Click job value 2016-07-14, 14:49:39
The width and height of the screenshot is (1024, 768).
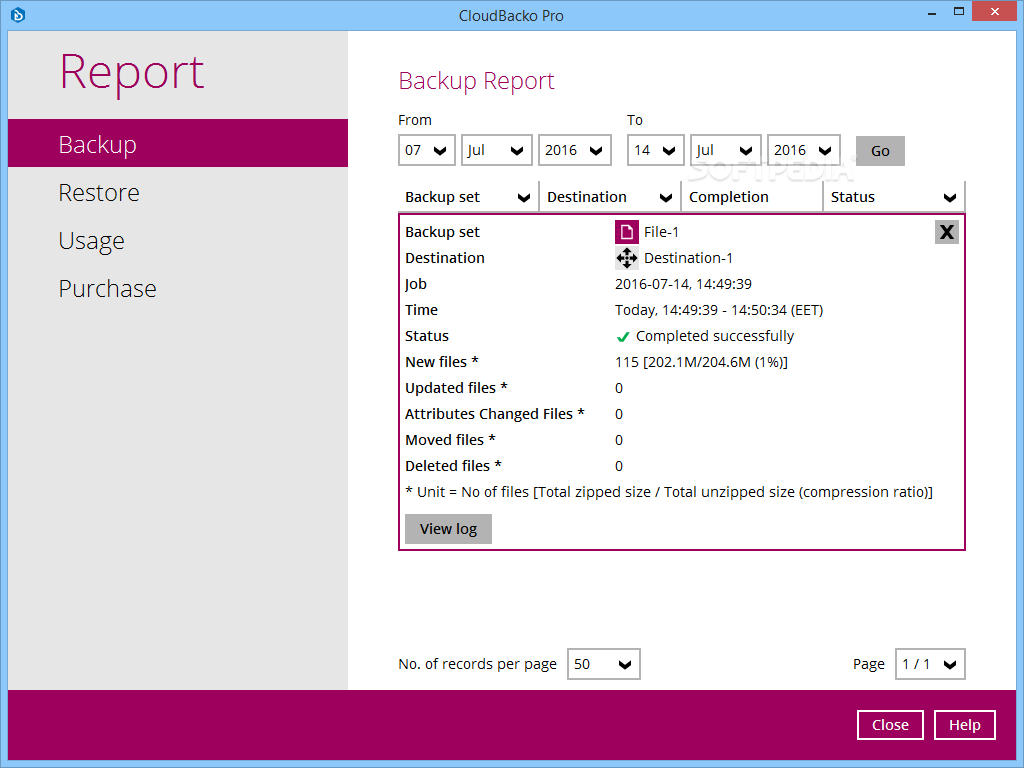click(683, 284)
